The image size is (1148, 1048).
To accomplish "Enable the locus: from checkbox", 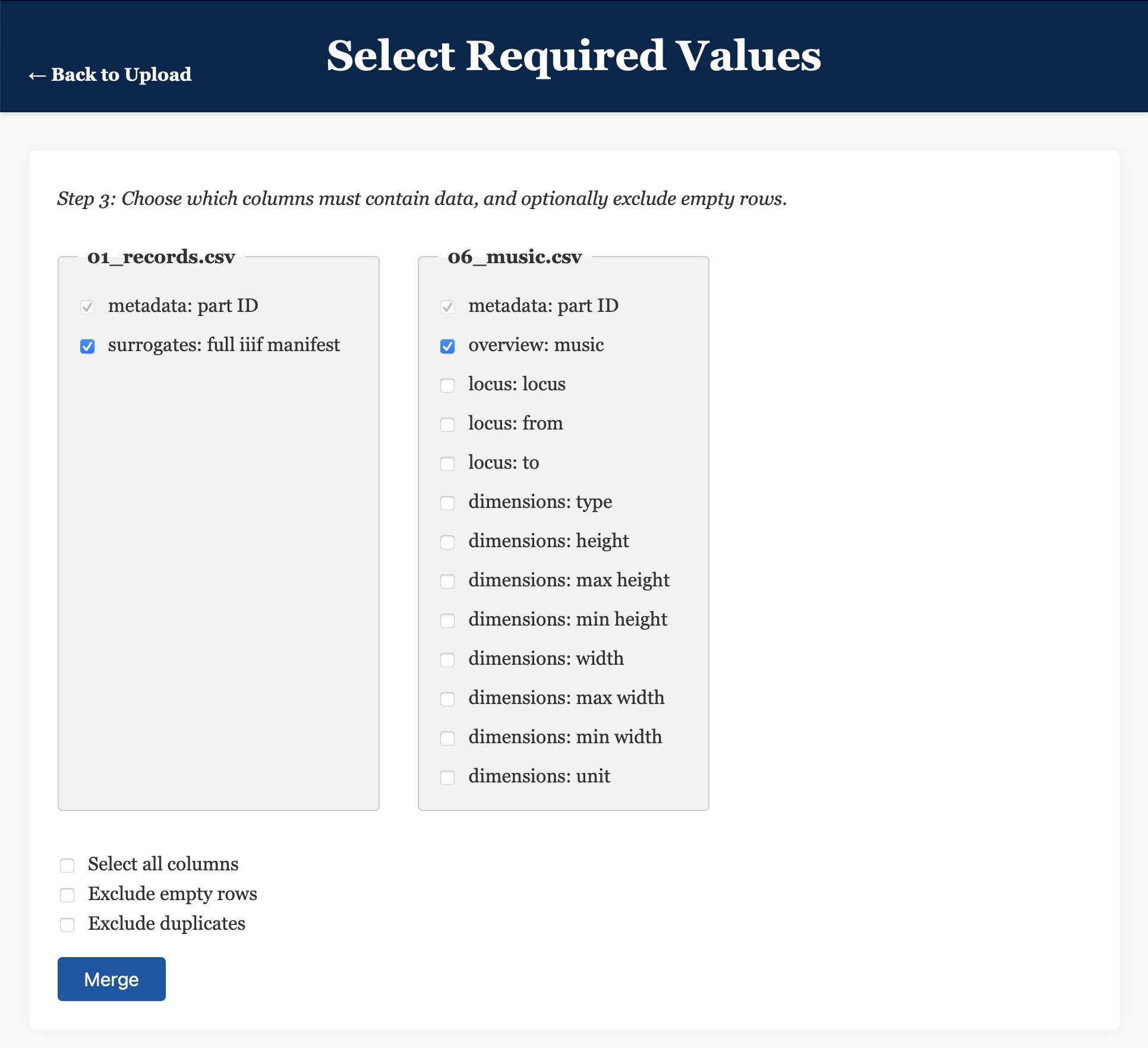I will (447, 425).
